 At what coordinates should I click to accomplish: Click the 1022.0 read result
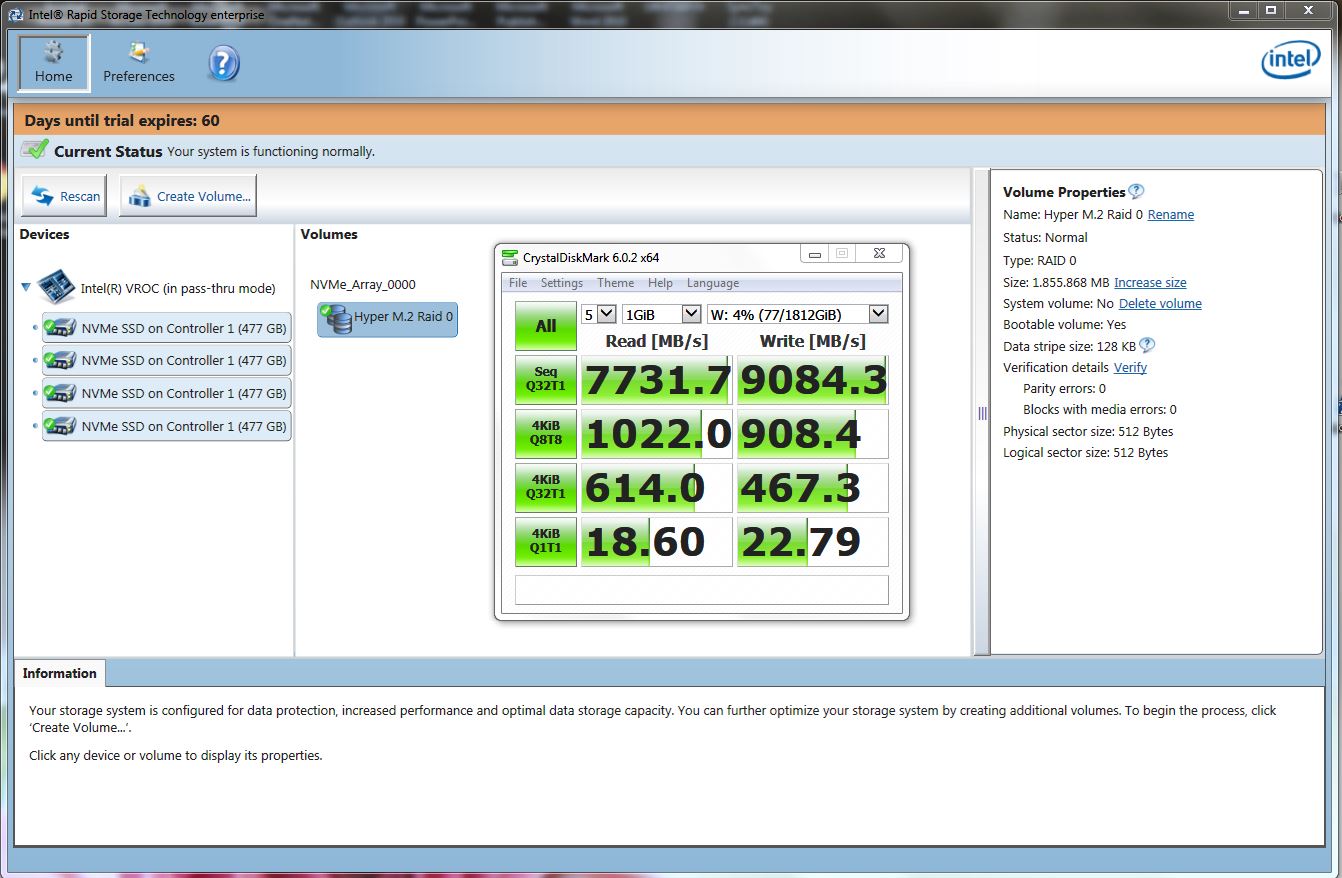[657, 434]
